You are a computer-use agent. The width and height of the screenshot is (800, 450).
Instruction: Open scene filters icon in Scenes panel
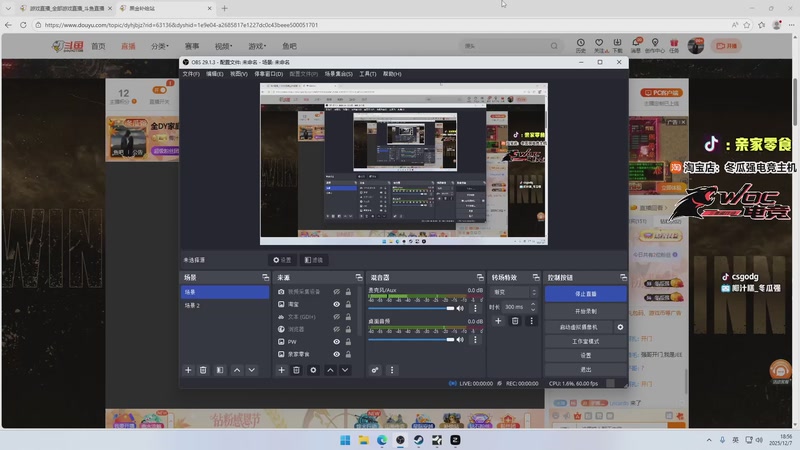pos(220,370)
